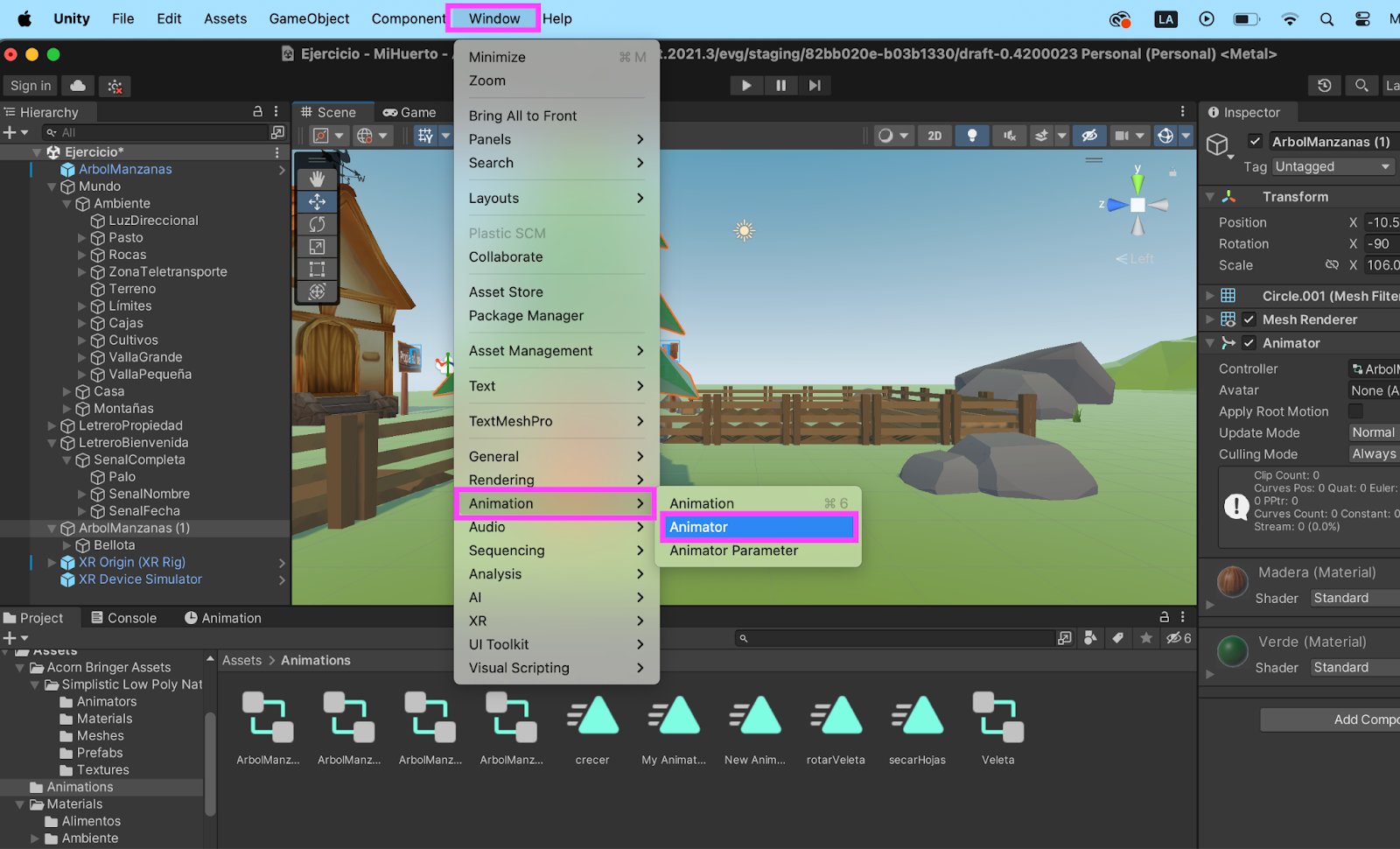Toggle the Mesh Renderer enabled checkbox

pos(1249,319)
